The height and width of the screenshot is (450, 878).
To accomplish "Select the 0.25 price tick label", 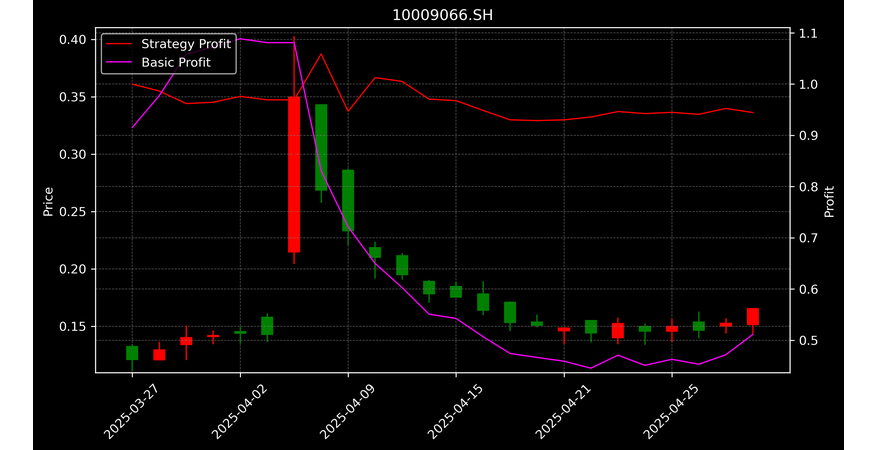I will pos(73,212).
